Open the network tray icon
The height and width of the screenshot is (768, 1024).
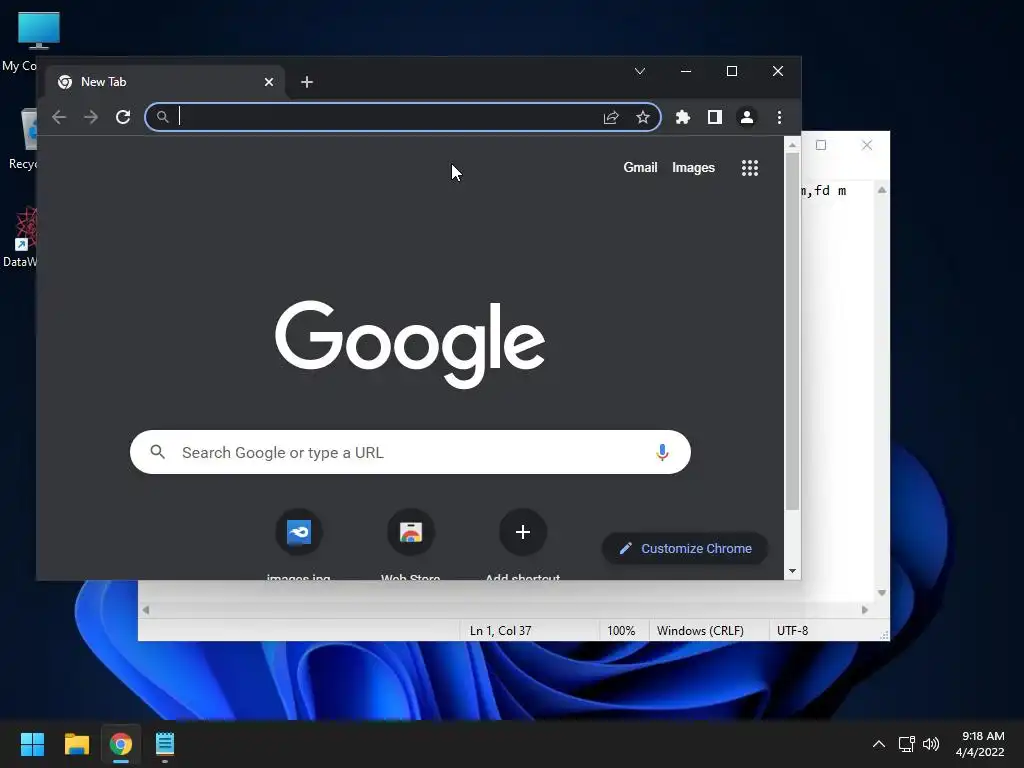click(x=906, y=744)
